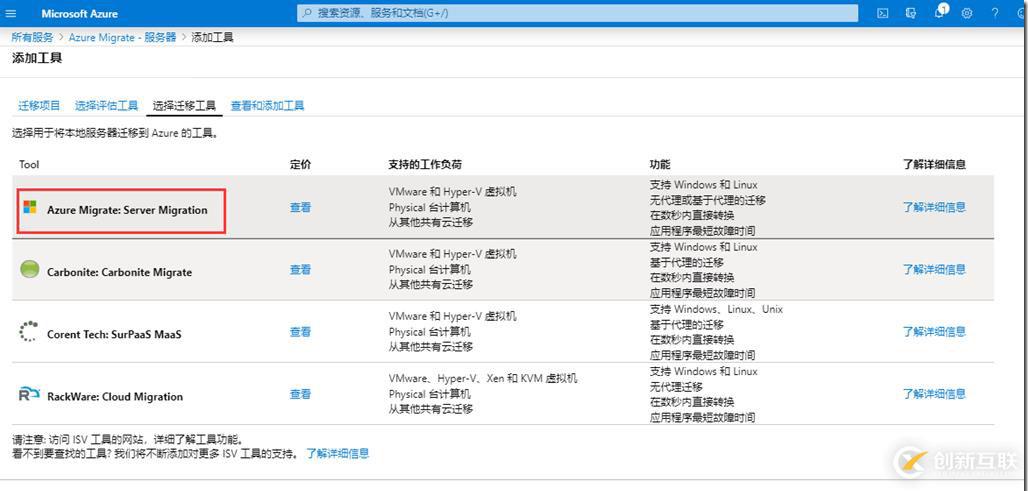The image size is (1028, 491).
Task: Click 无代理迁移 text in RackWare row
Action: (x=676, y=387)
